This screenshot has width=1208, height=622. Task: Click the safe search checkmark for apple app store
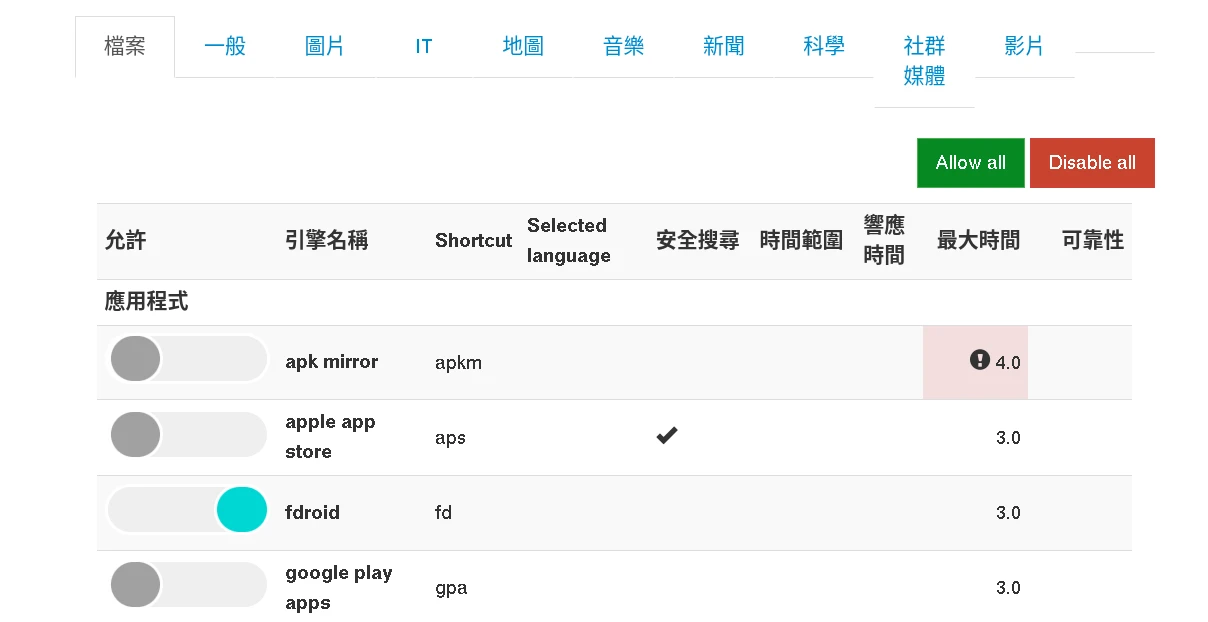click(x=667, y=436)
